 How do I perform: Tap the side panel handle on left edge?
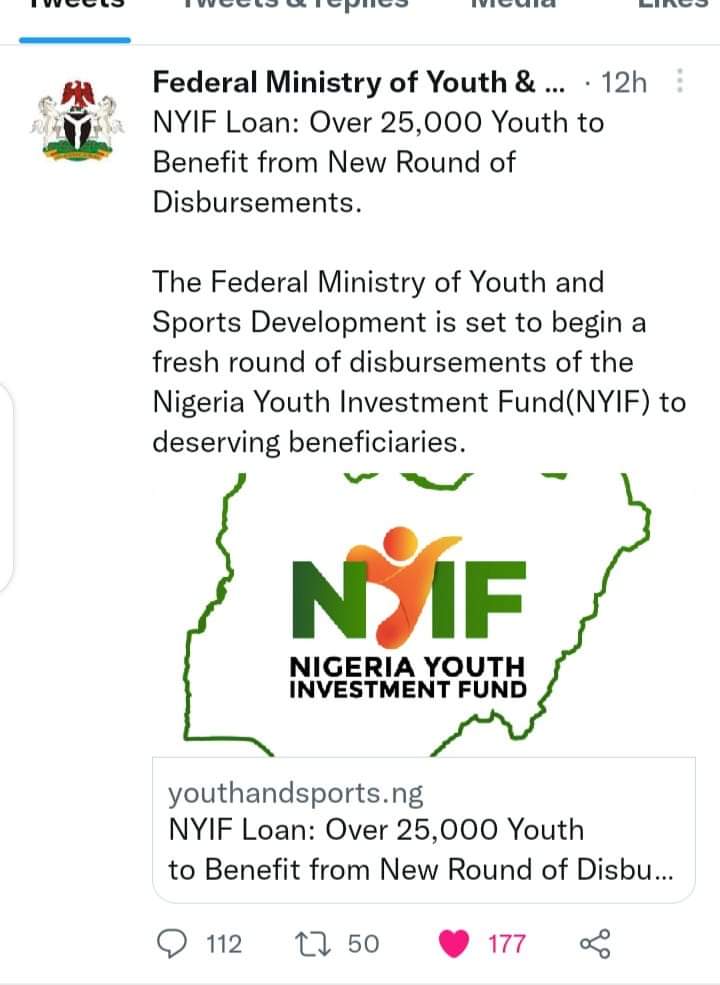click(x=6, y=486)
